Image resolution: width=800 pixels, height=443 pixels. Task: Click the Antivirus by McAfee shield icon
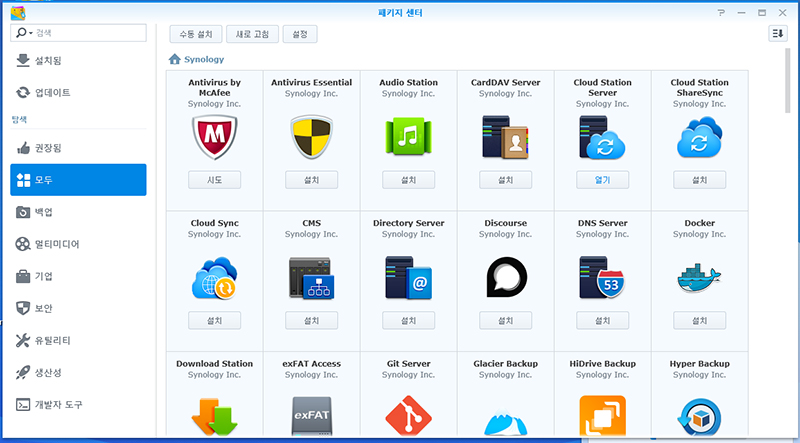tap(214, 137)
